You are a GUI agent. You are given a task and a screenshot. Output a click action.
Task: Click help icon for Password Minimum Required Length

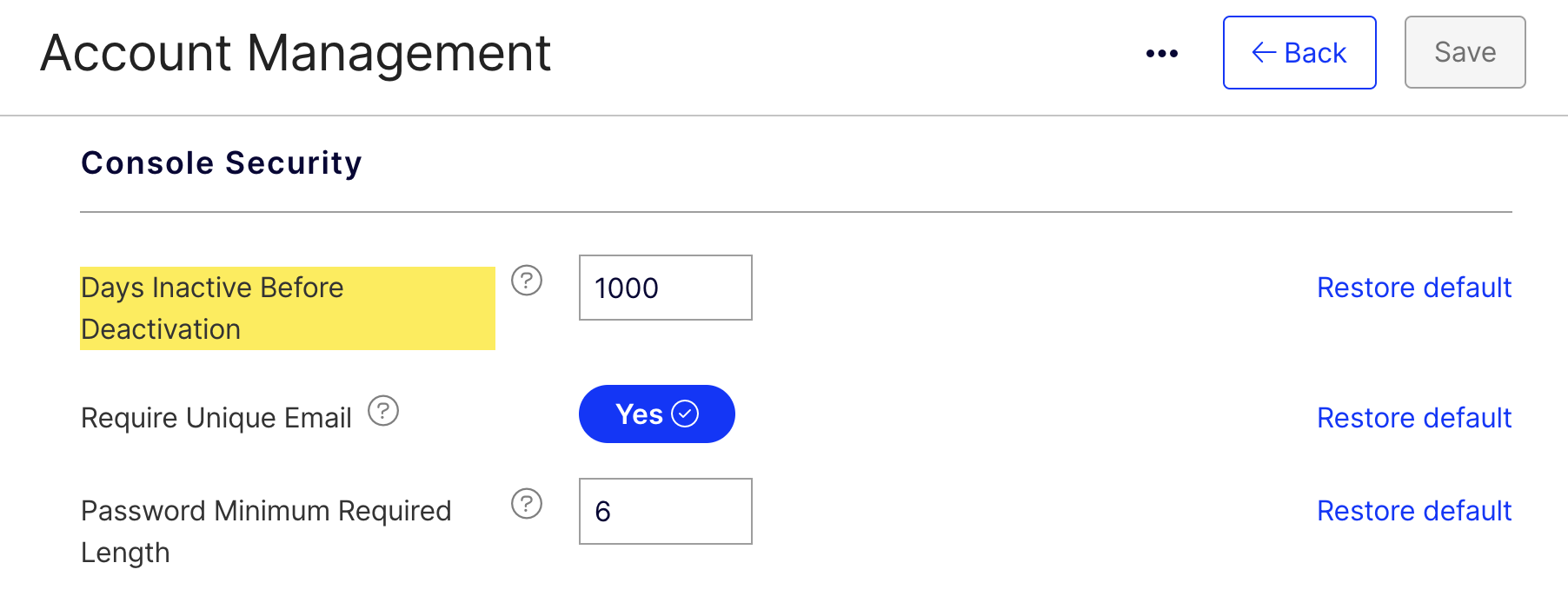pos(527,504)
